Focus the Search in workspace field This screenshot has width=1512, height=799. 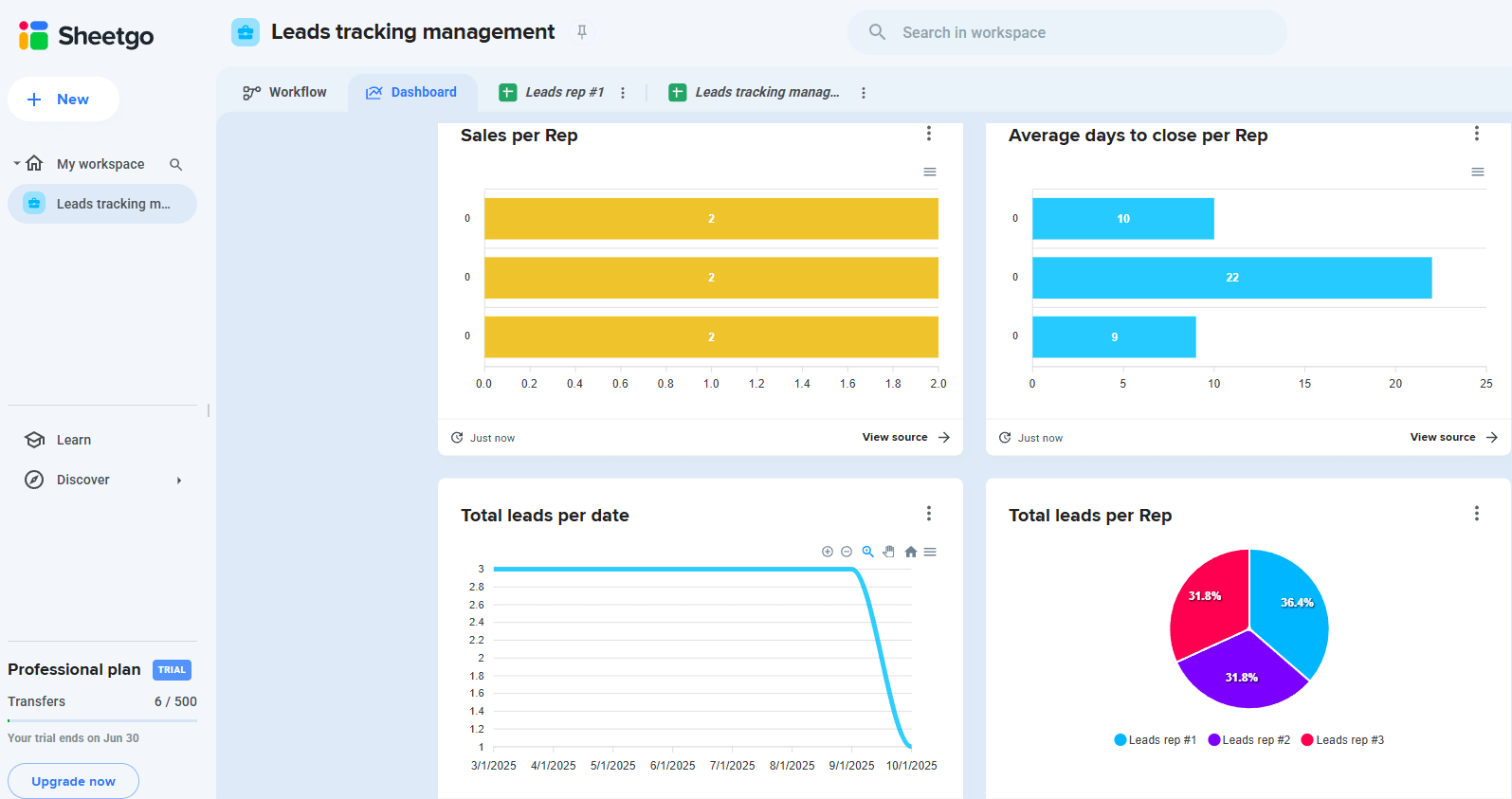point(1067,32)
